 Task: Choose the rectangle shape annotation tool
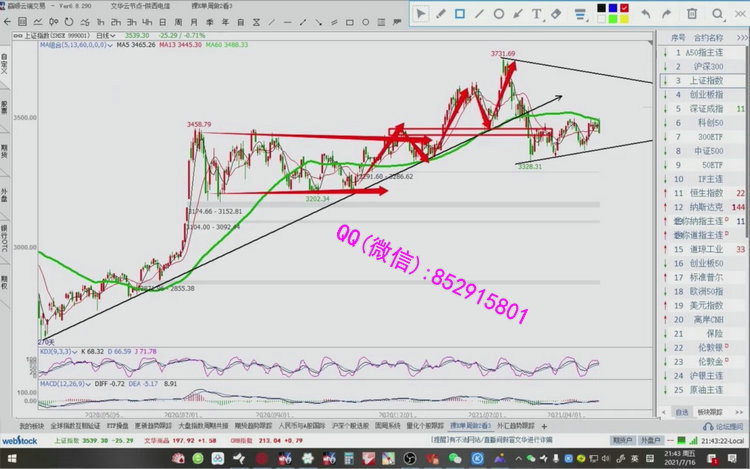[460, 13]
